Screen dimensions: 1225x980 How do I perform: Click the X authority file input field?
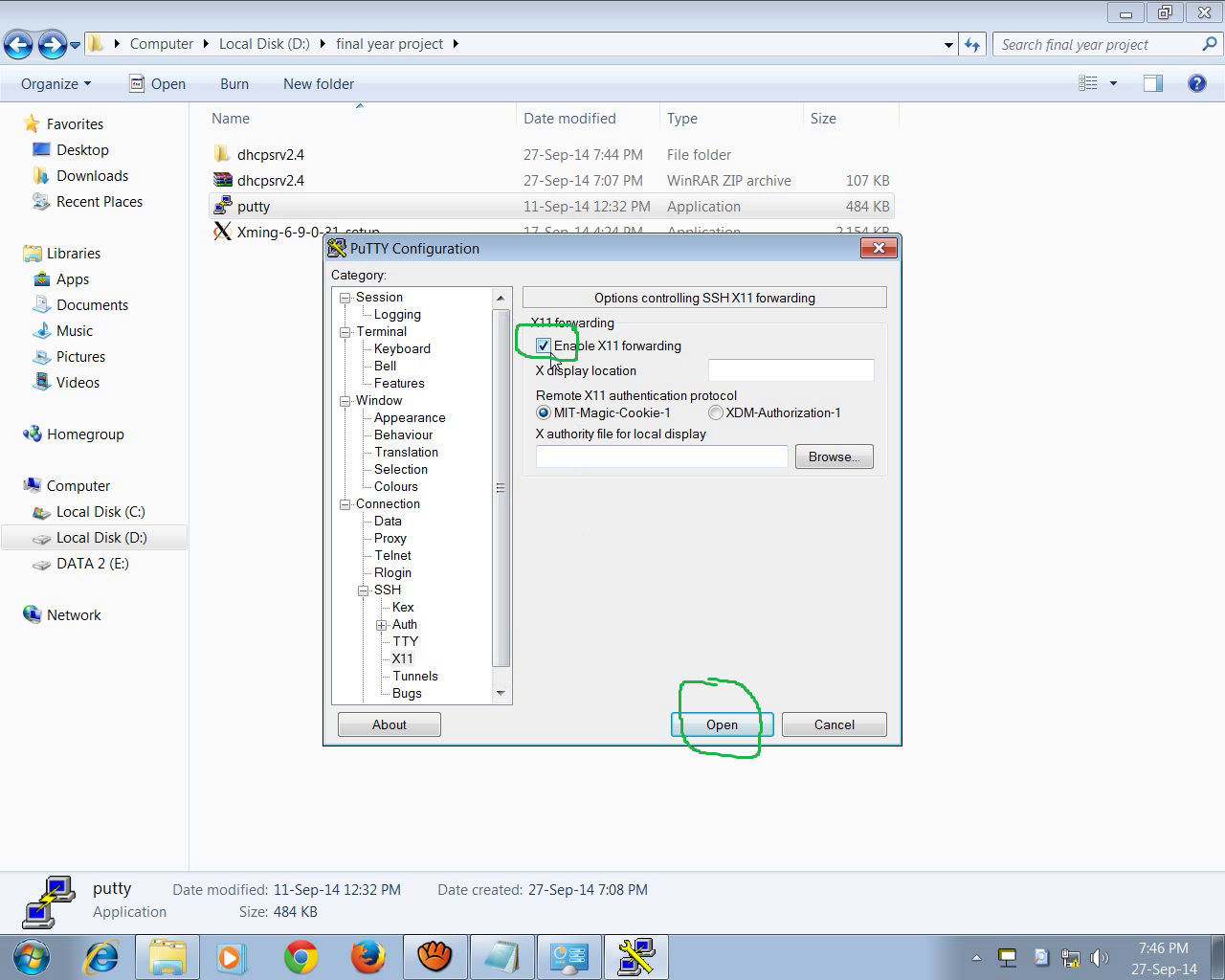pos(661,457)
